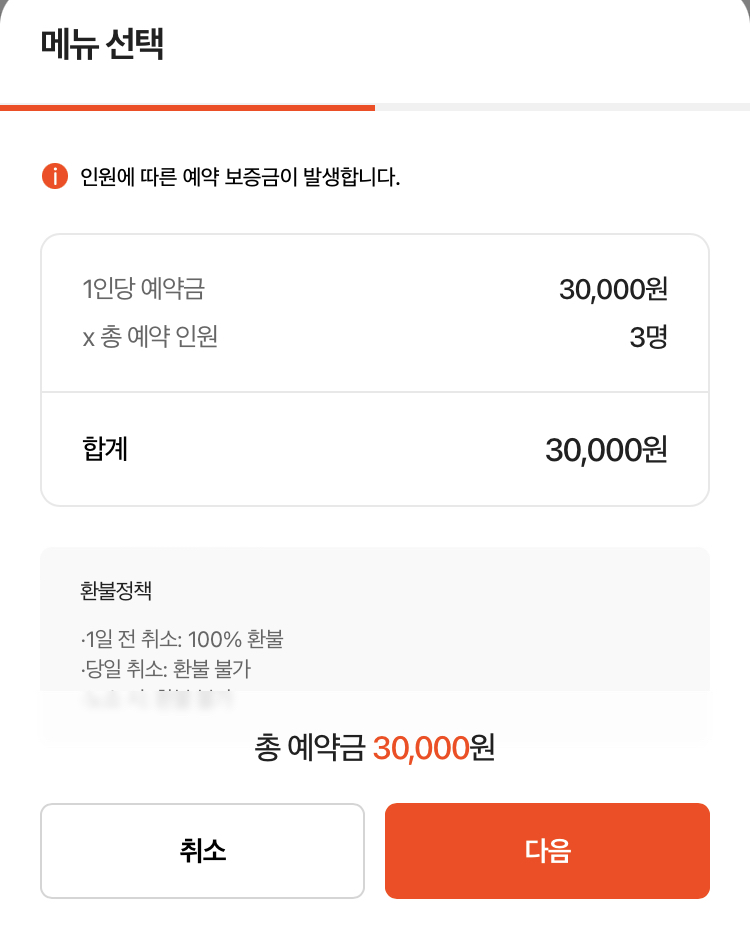Click the orange info icon
The width and height of the screenshot is (750, 939).
click(x=55, y=176)
